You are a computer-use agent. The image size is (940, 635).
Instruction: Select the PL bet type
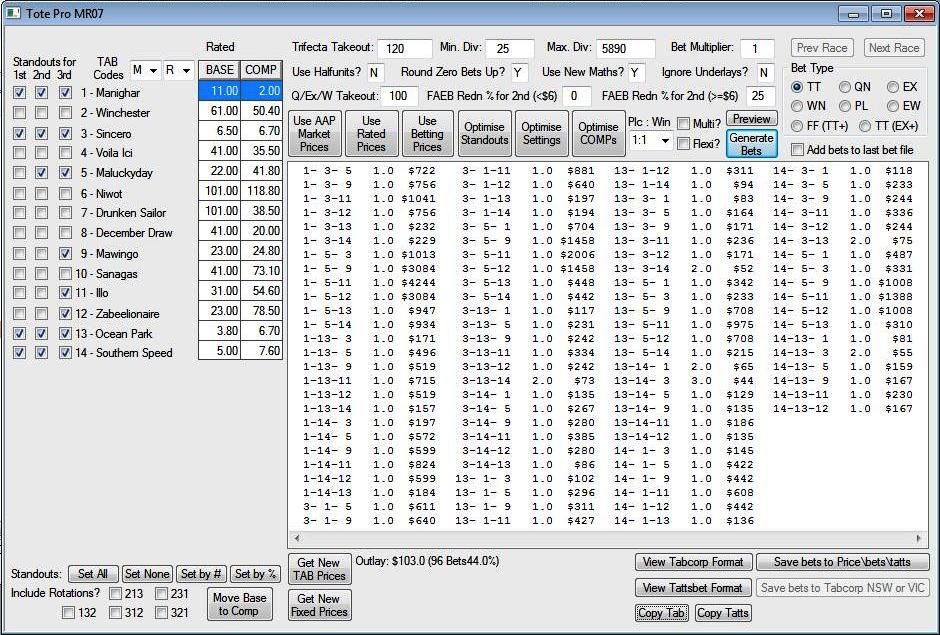(845, 106)
